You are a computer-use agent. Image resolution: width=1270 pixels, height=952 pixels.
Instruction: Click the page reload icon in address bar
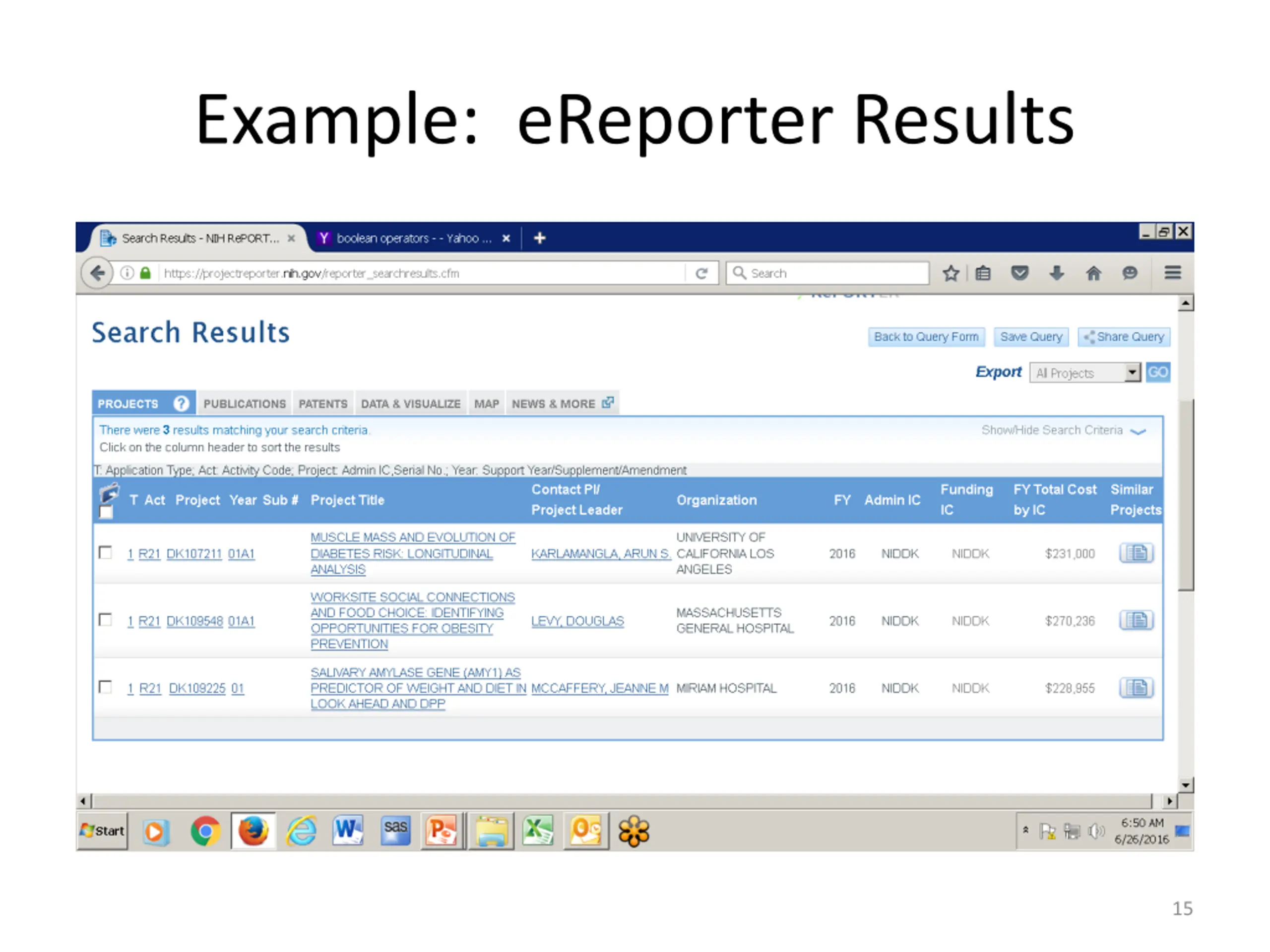pyautogui.click(x=701, y=274)
